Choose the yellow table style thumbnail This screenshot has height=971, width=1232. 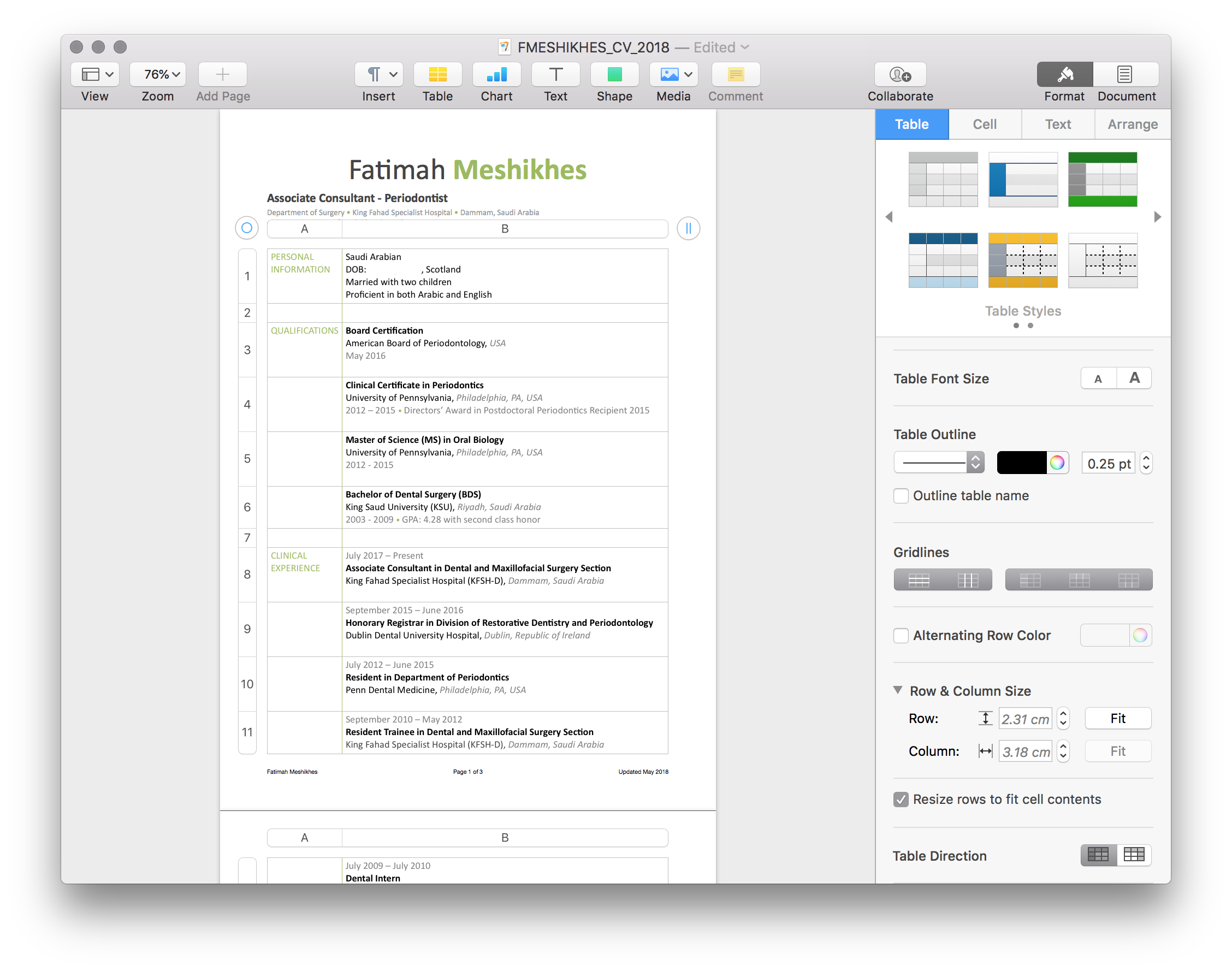click(1022, 260)
